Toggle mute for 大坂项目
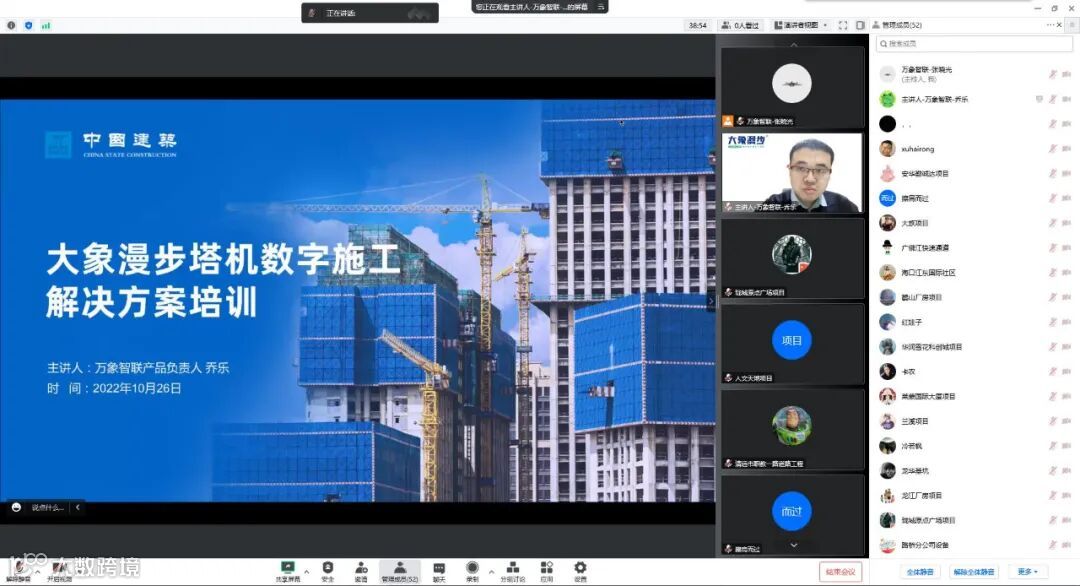The image size is (1080, 586). tap(1052, 223)
